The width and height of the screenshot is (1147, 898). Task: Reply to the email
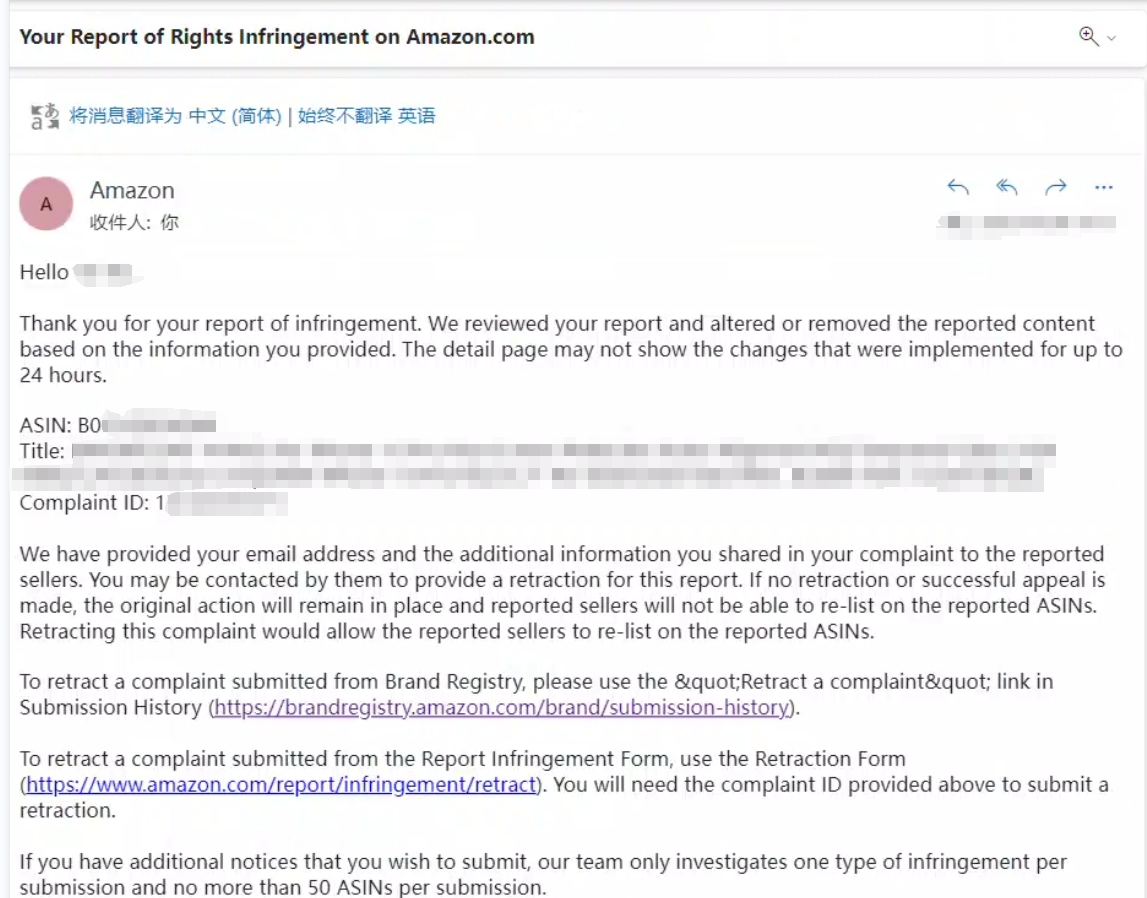pos(958,187)
